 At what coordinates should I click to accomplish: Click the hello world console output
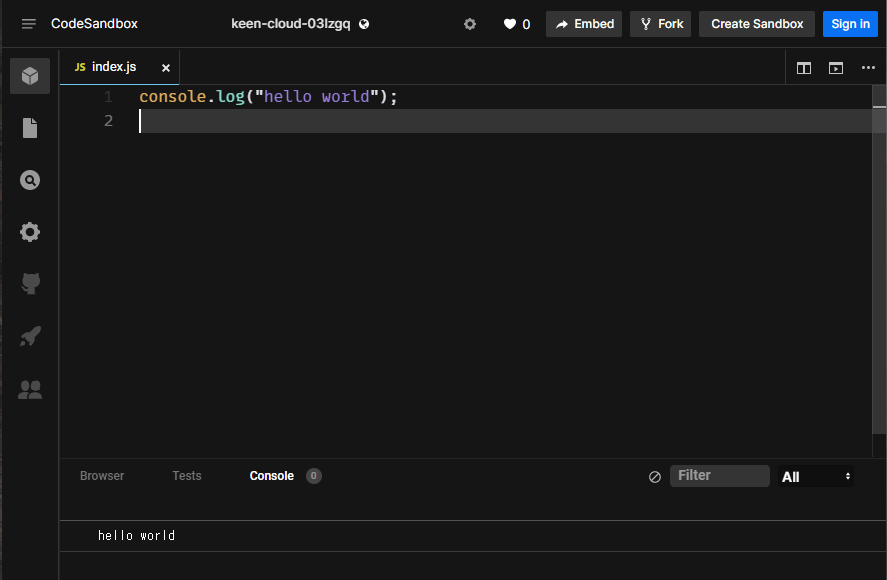[136, 535]
